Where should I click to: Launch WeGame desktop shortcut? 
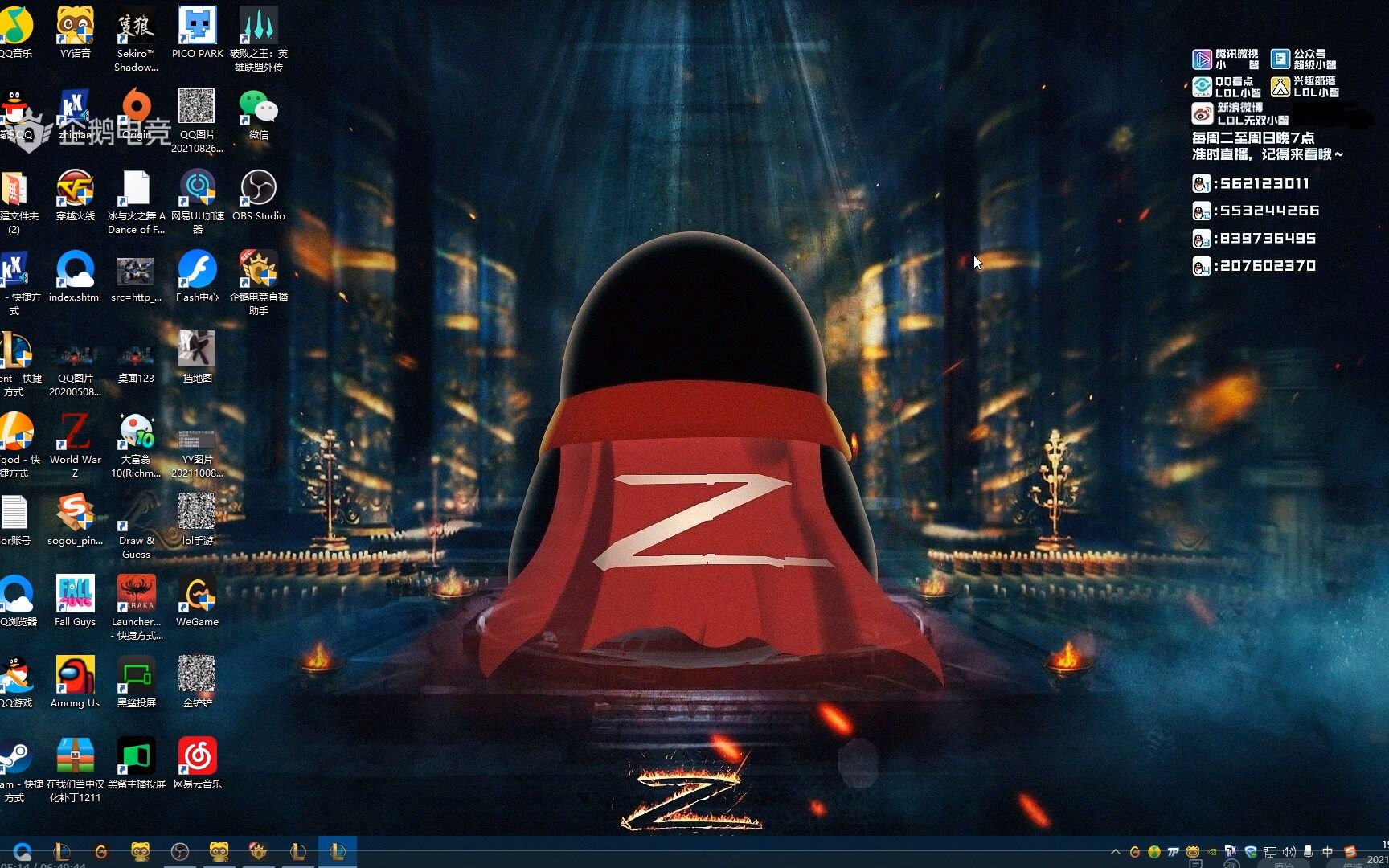(x=197, y=601)
